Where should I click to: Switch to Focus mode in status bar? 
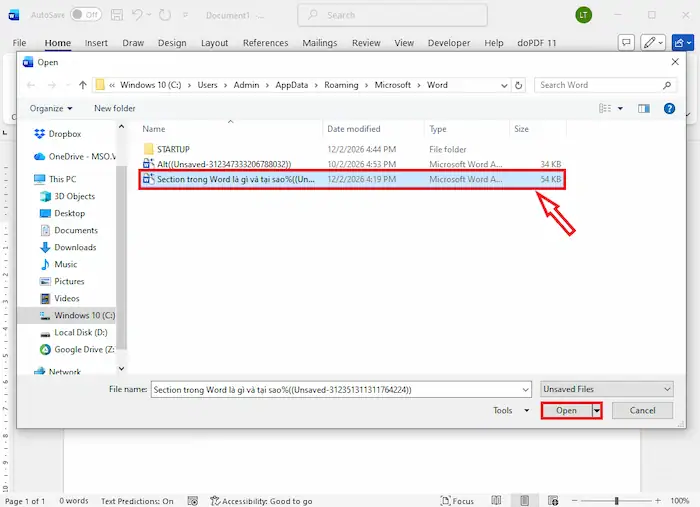pos(456,501)
